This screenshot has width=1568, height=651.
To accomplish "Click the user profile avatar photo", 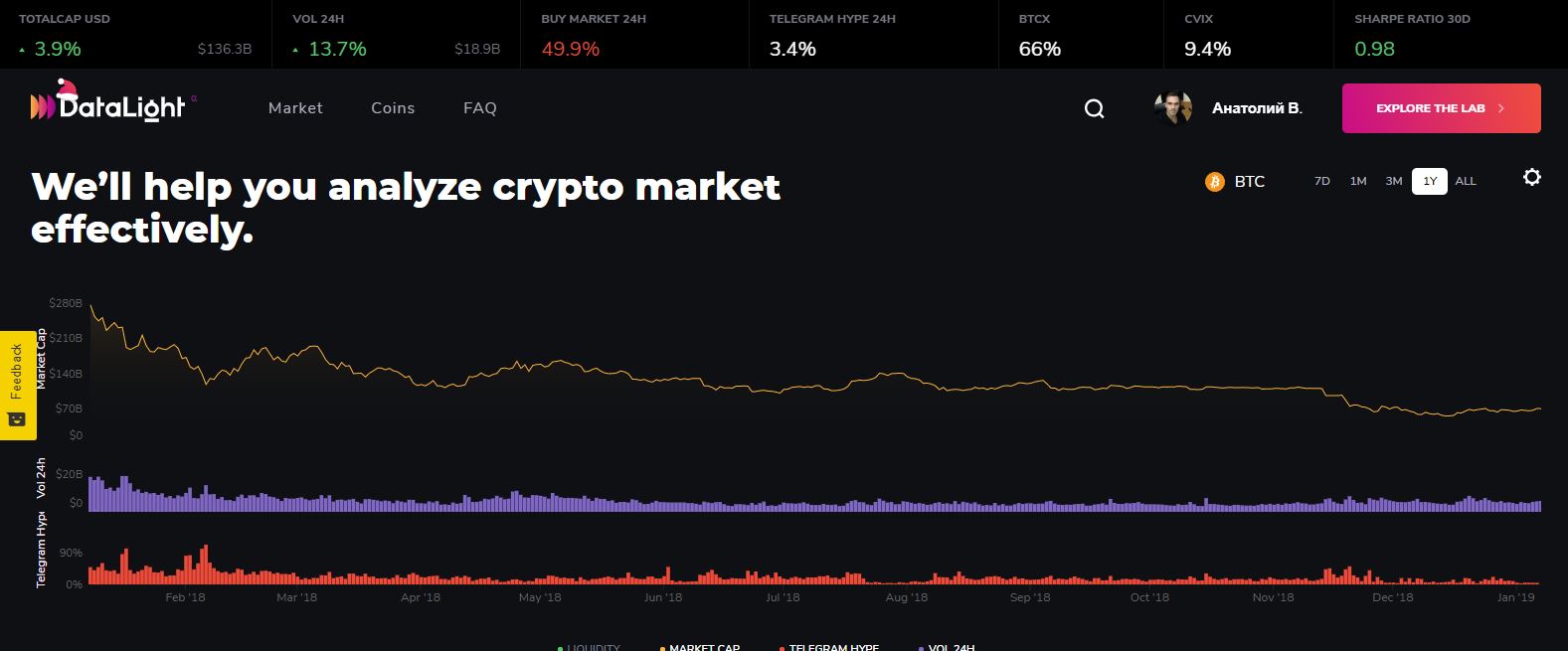I will pyautogui.click(x=1173, y=108).
